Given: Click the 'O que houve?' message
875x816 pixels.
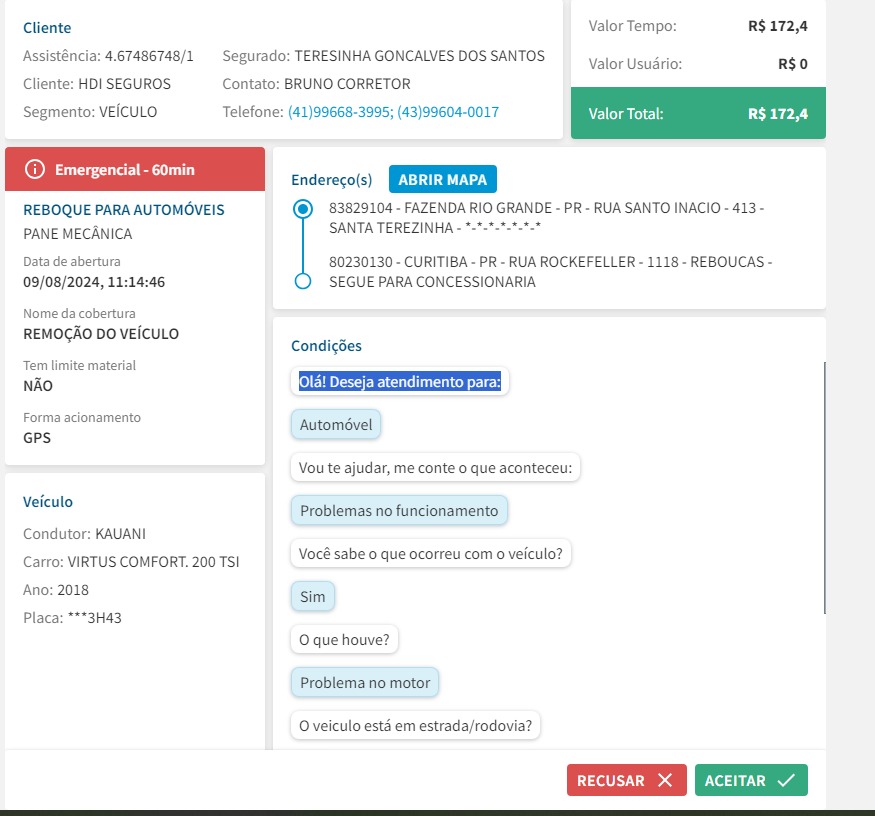Looking at the screenshot, I should click(x=344, y=640).
